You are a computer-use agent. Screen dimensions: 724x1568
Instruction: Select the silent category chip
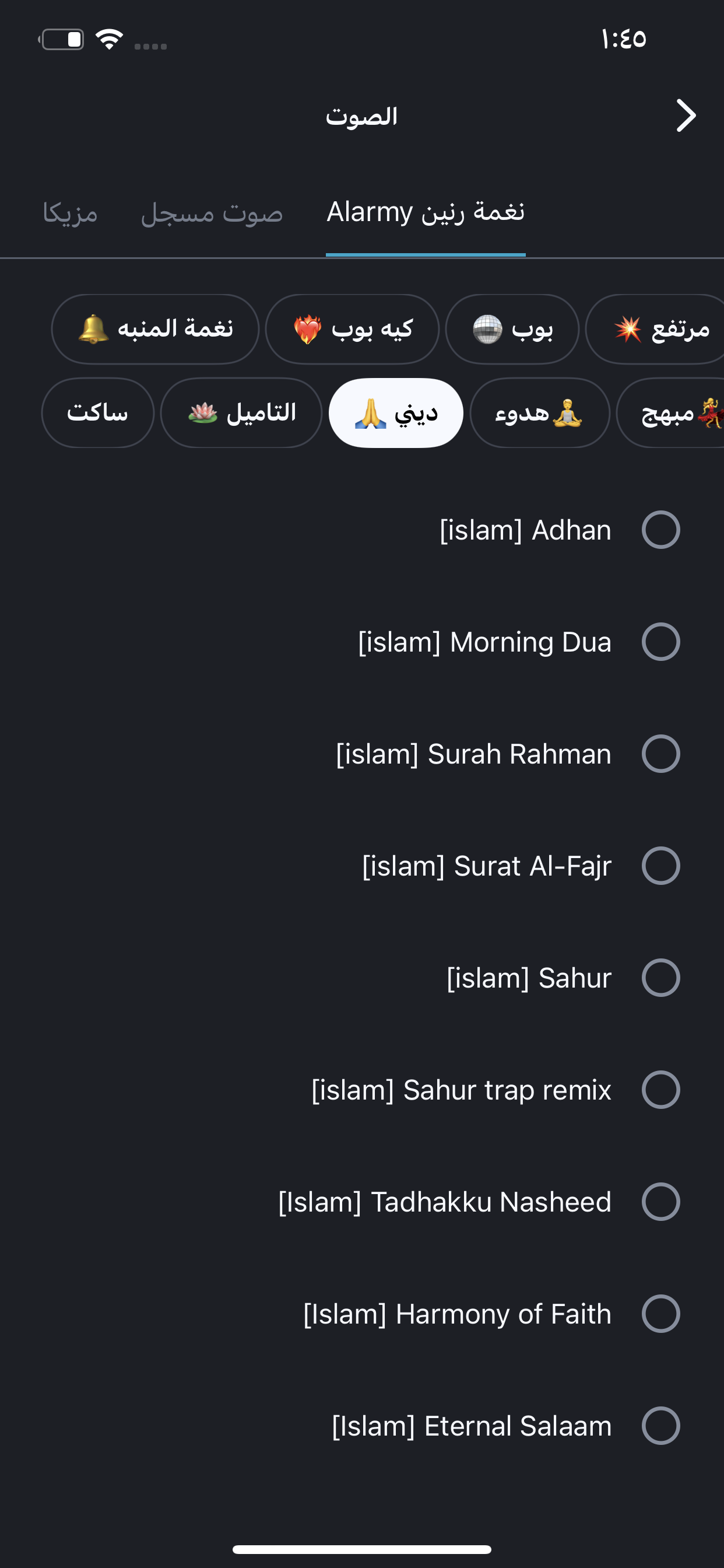point(97,414)
